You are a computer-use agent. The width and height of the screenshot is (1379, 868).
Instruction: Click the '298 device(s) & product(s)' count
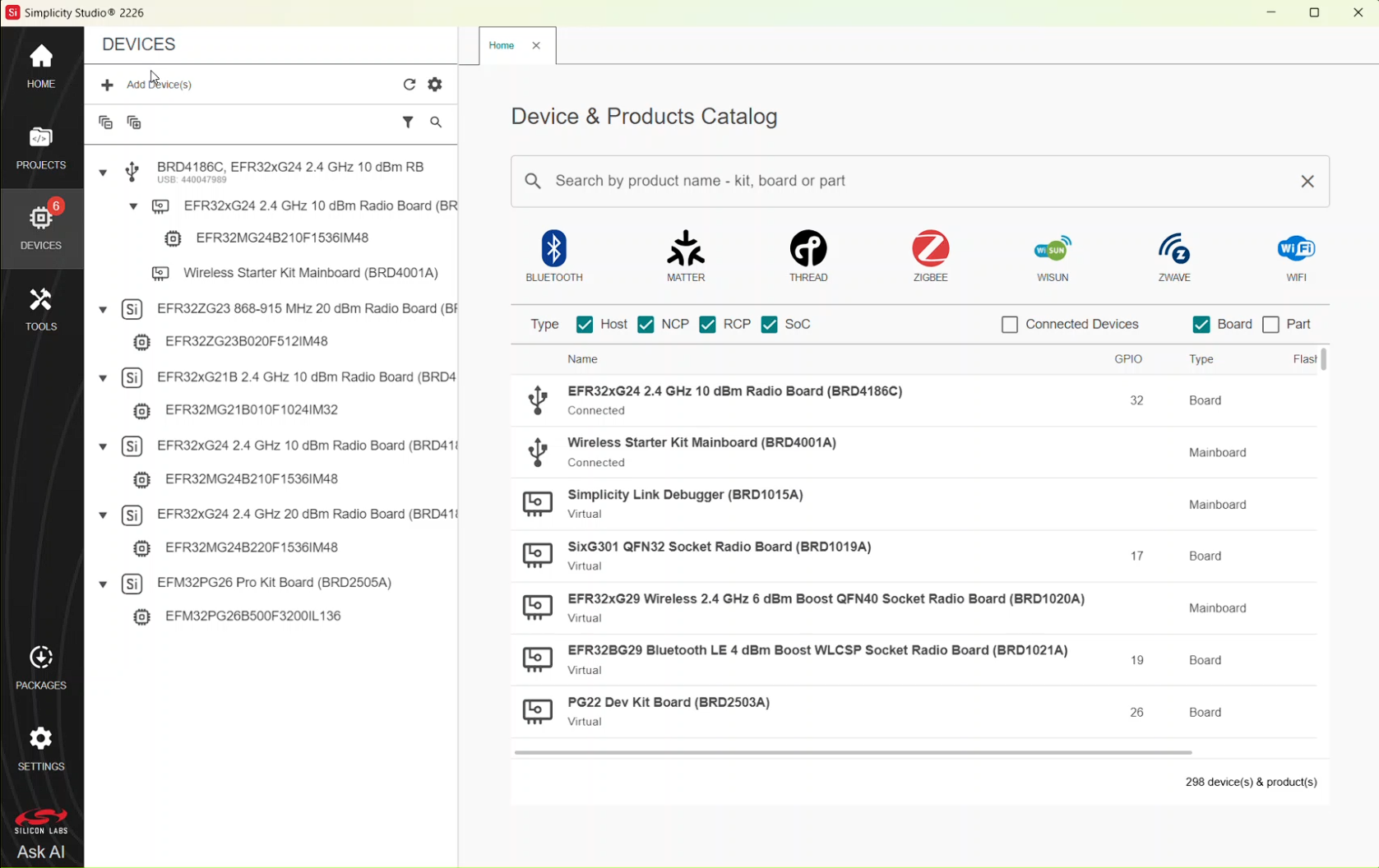click(1251, 782)
